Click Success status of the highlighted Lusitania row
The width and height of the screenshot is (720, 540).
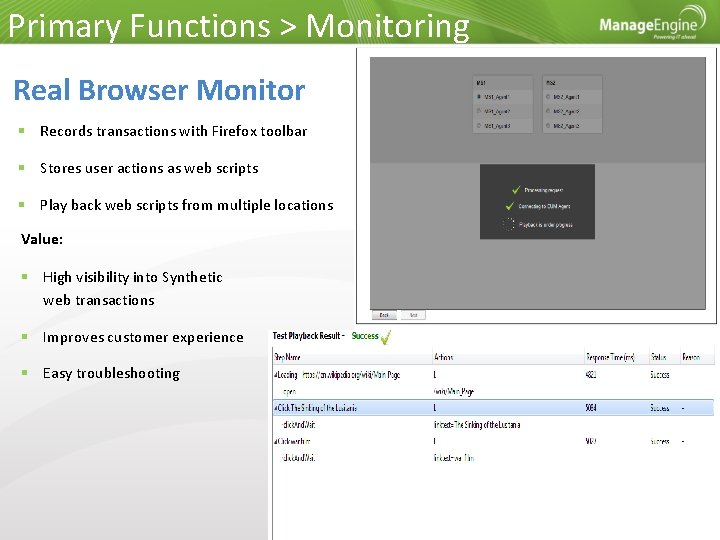660,408
